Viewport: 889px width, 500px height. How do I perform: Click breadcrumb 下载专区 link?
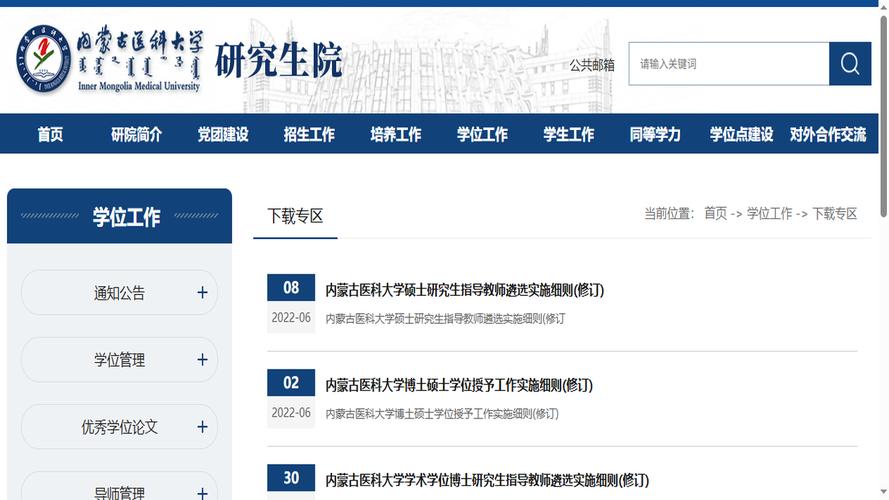tap(835, 214)
